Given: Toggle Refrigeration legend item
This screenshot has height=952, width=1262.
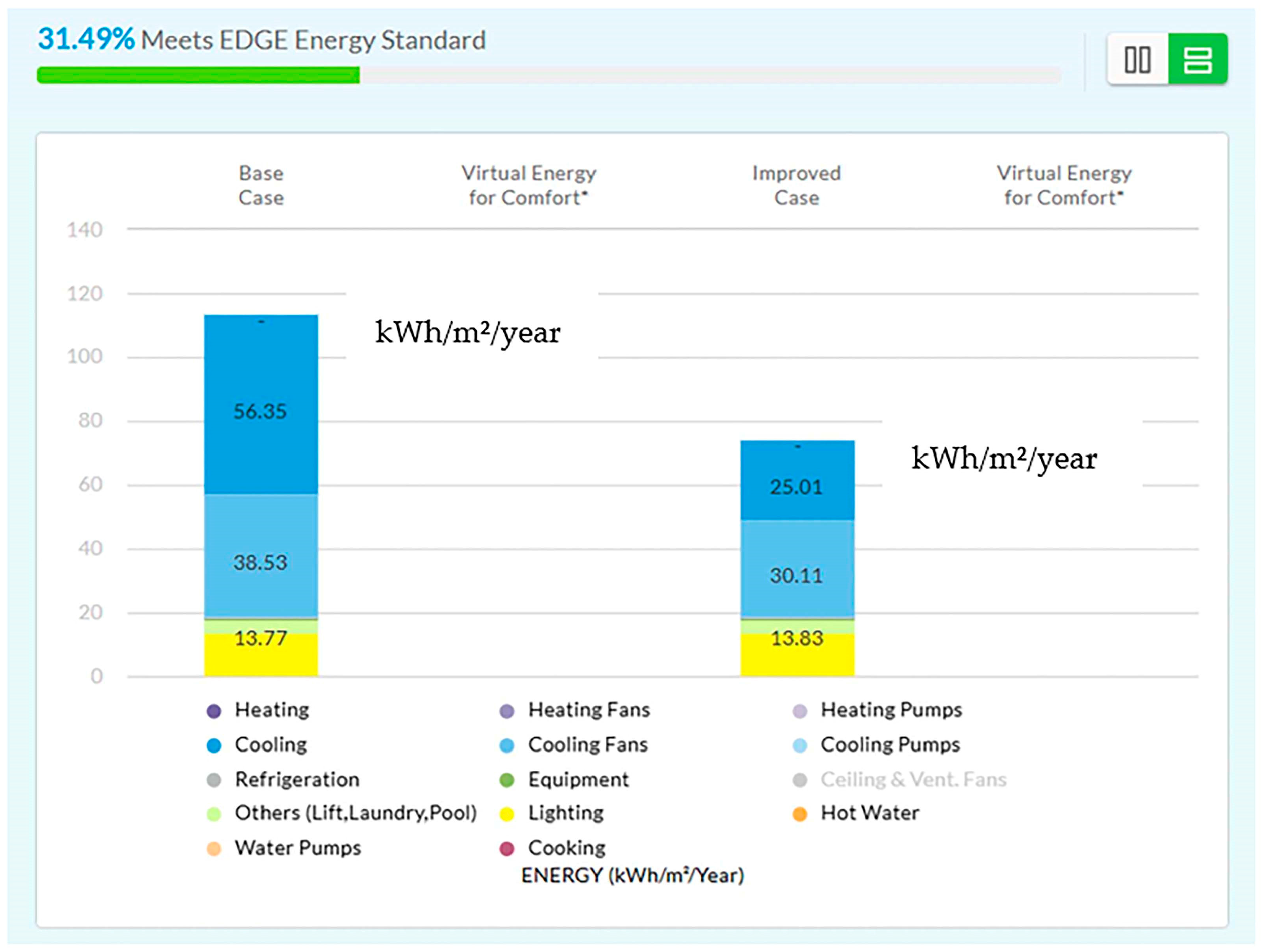Looking at the screenshot, I should [x=297, y=780].
